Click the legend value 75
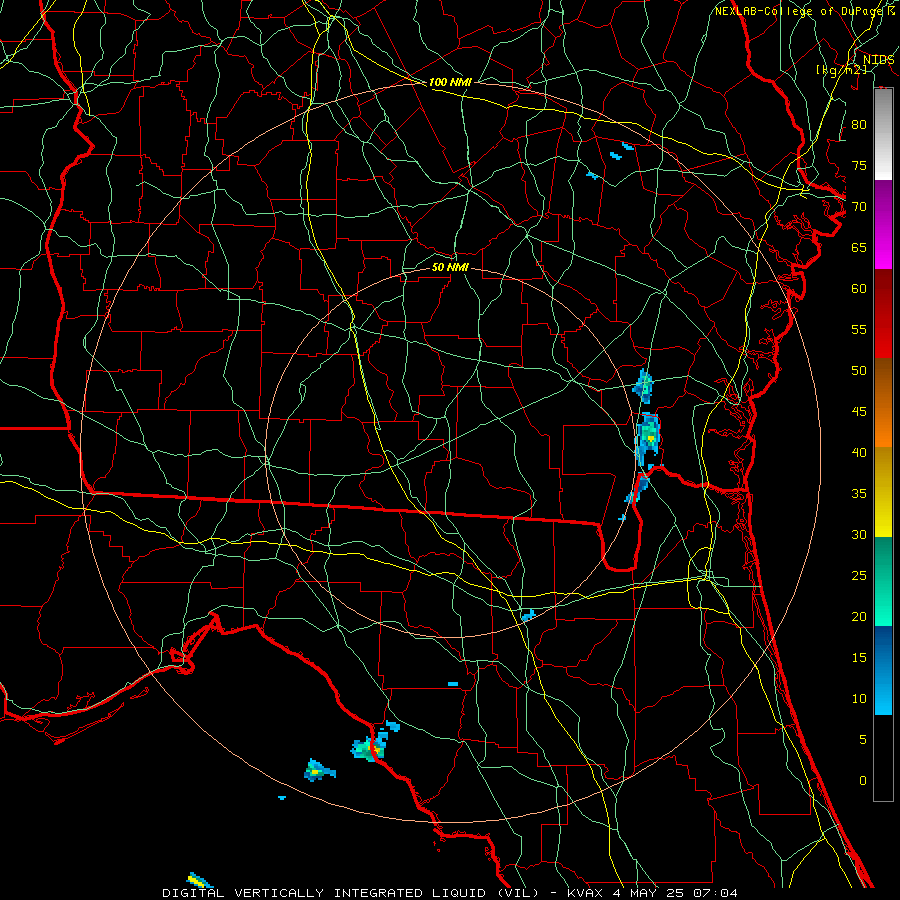Viewport: 900px width, 900px height. coord(859,166)
